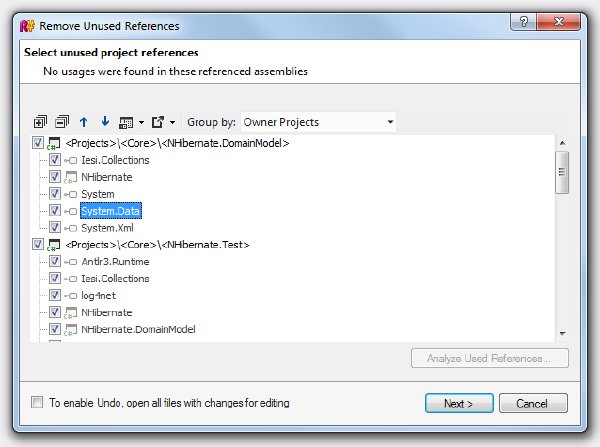Select the Antlr3.Runtime tree row
Image resolution: width=600 pixels, height=447 pixels.
115,262
